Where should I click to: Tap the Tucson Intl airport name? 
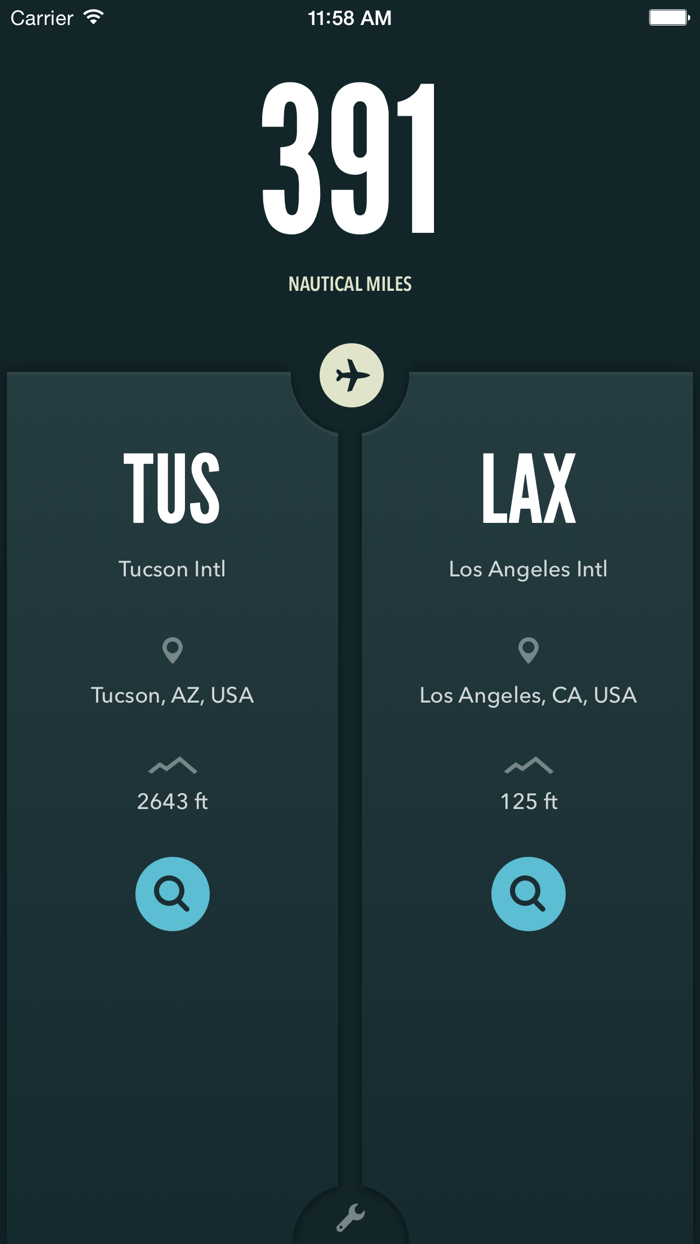[x=172, y=569]
